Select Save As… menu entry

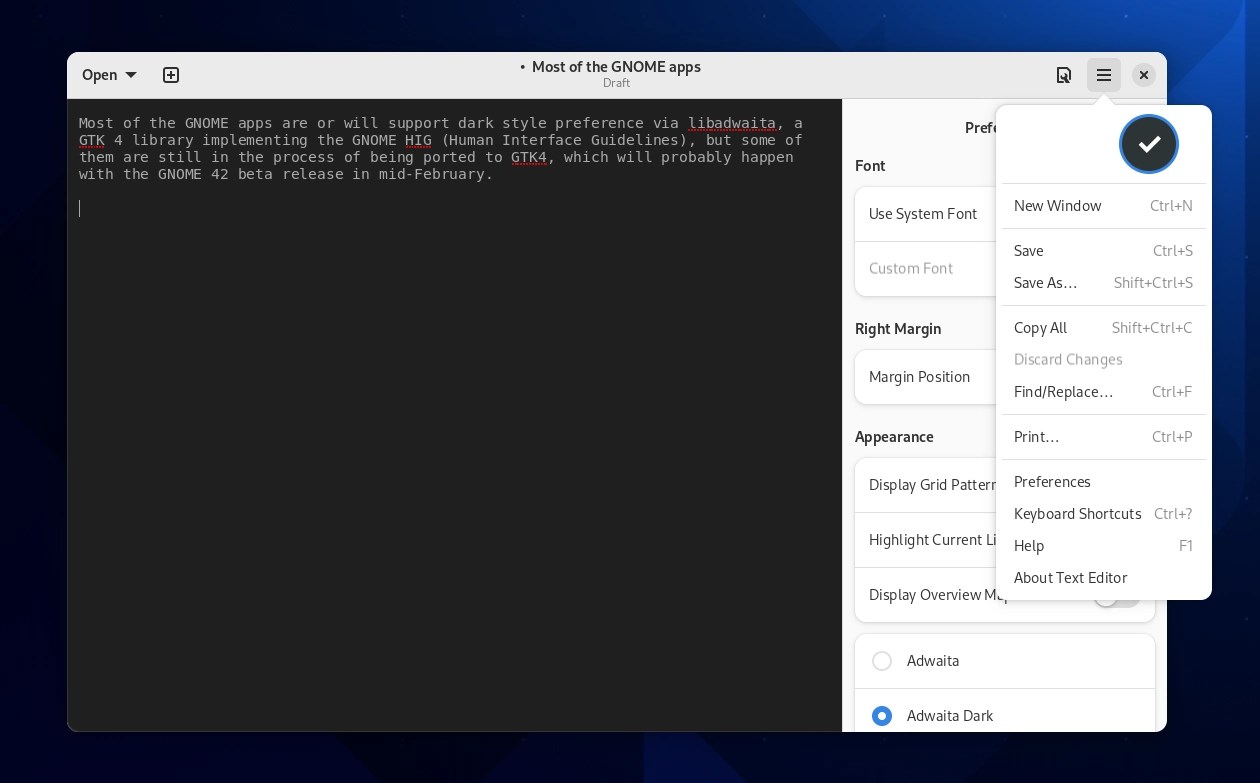click(1104, 283)
